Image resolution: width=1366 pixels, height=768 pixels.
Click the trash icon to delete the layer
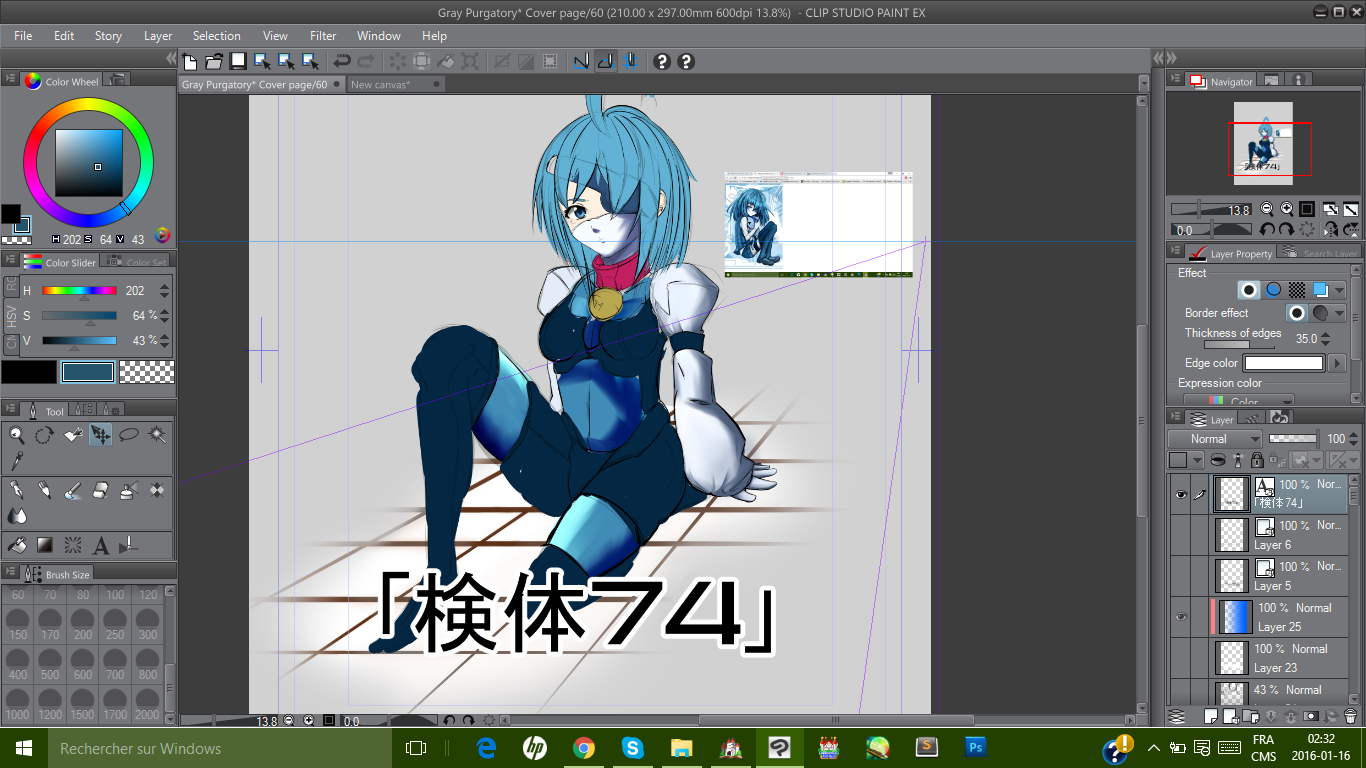(1350, 716)
